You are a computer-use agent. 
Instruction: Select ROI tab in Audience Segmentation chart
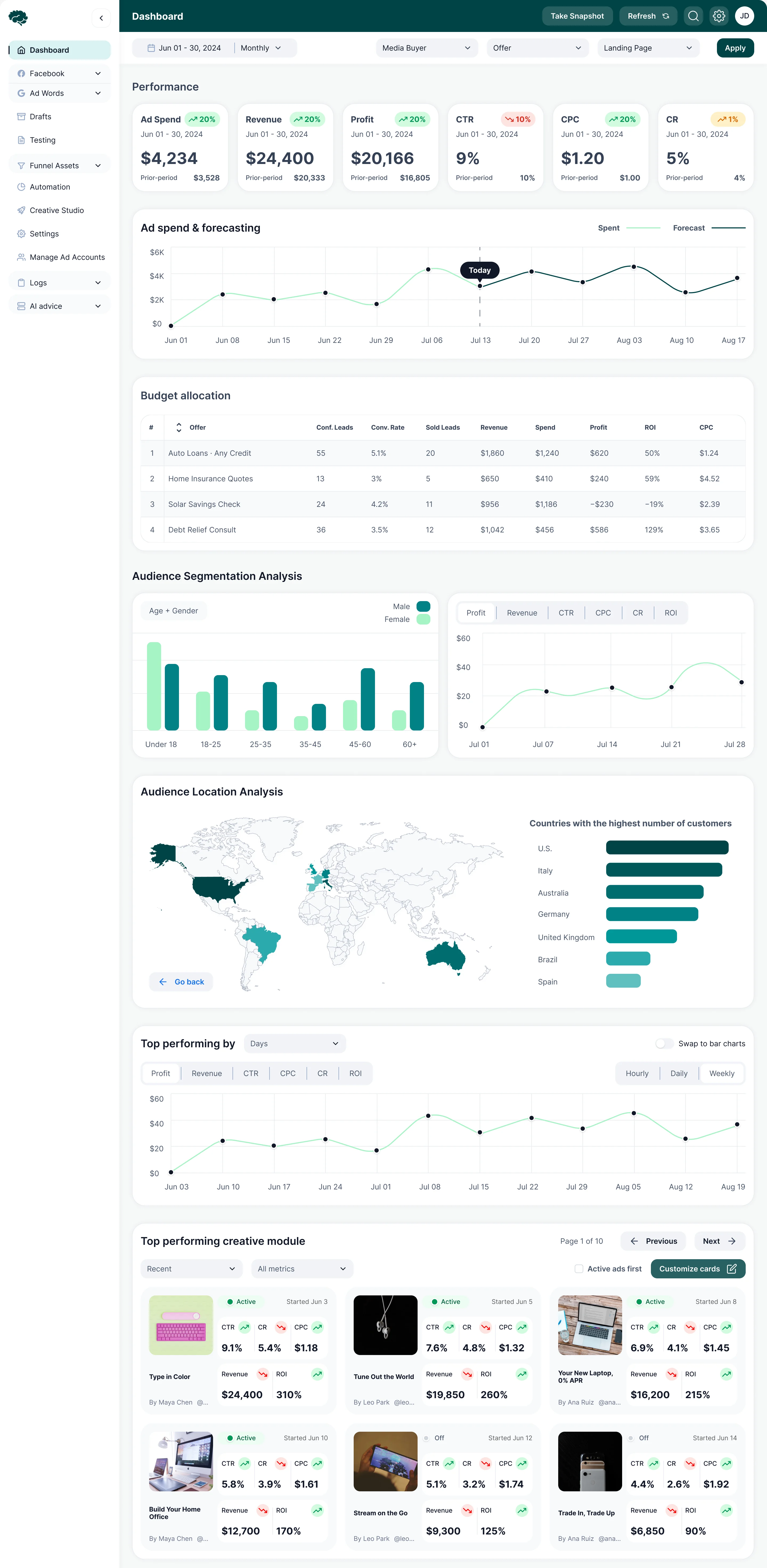point(671,613)
